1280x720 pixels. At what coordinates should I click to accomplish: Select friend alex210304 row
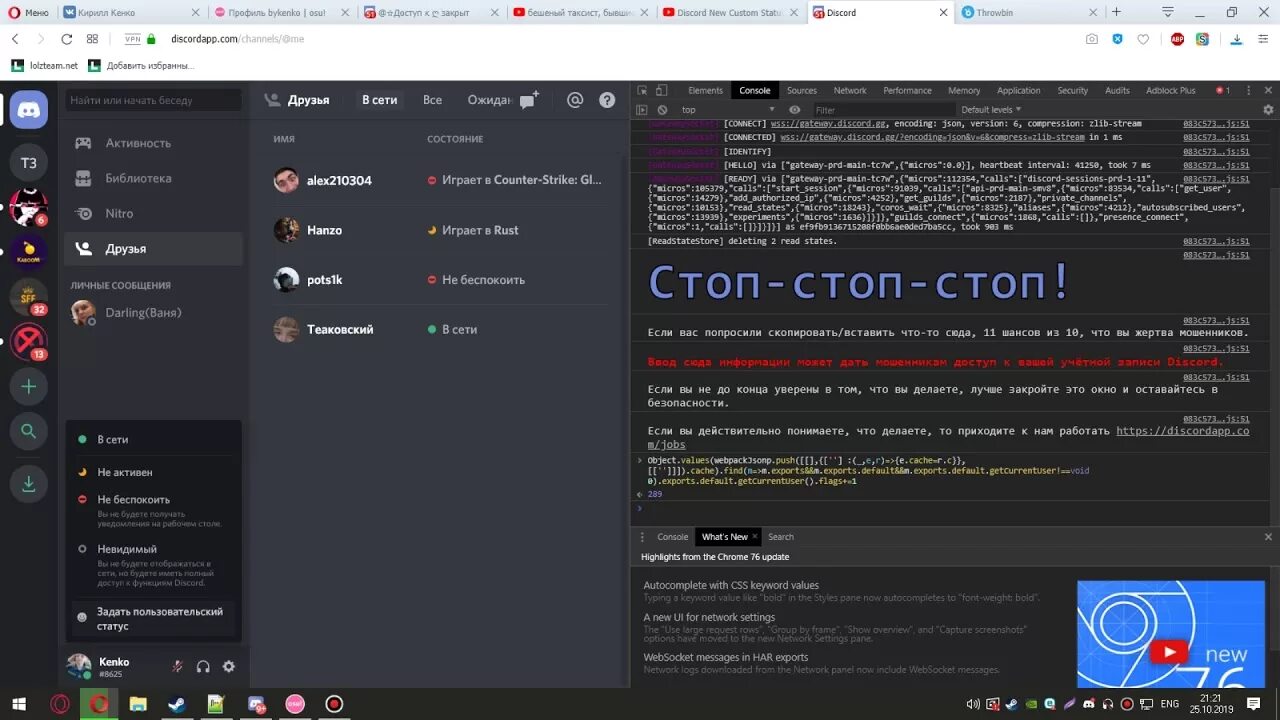(440, 180)
